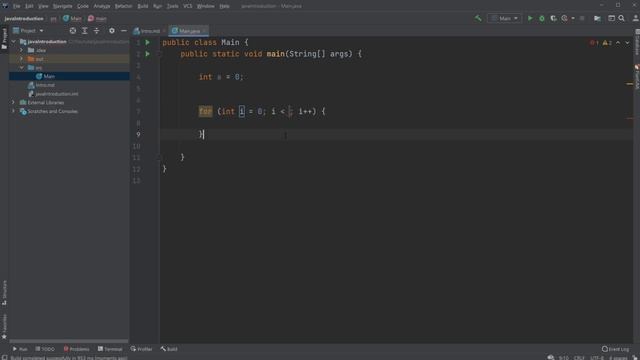The height and width of the screenshot is (360, 640).
Task: Build the project with the hammer icon
Action: pyautogui.click(x=478, y=18)
